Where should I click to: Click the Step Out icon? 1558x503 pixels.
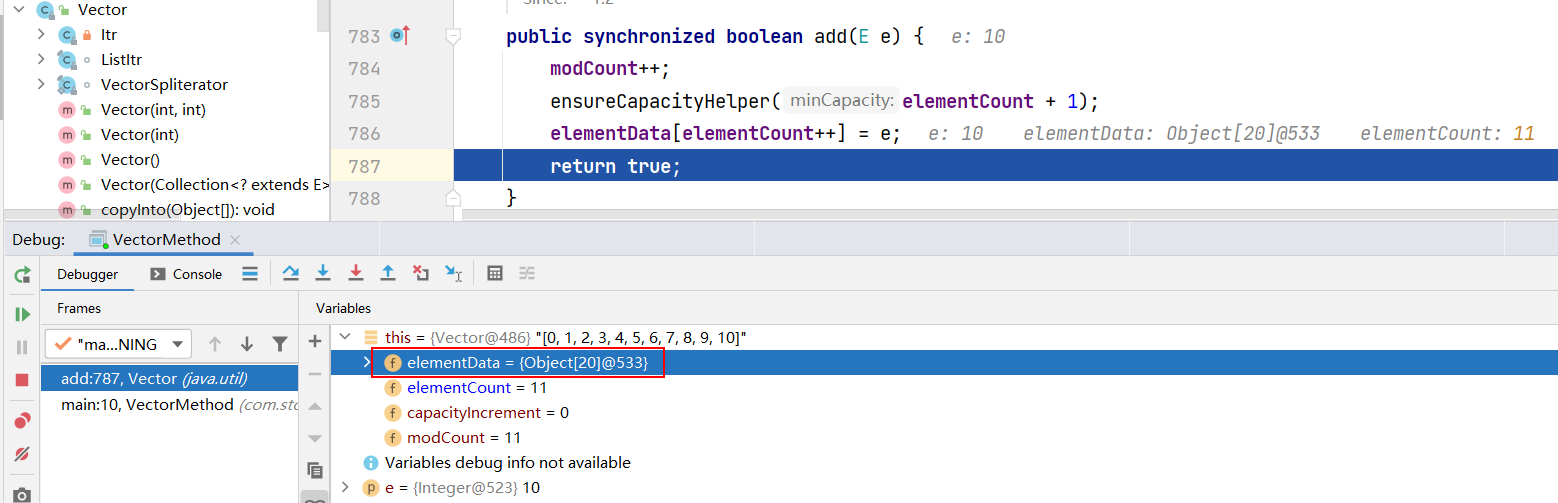(388, 273)
